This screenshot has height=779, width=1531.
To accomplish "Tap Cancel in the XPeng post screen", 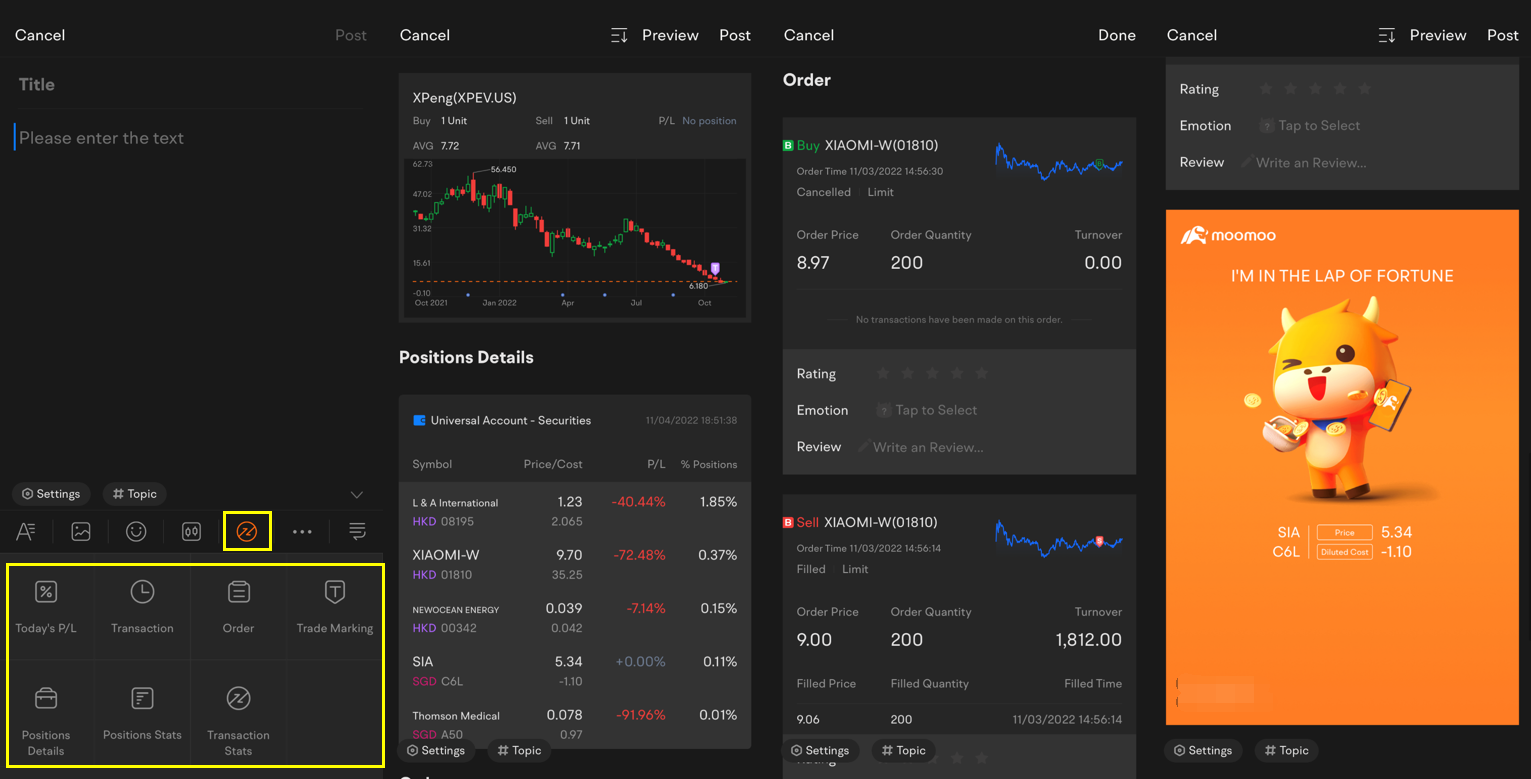I will [425, 35].
